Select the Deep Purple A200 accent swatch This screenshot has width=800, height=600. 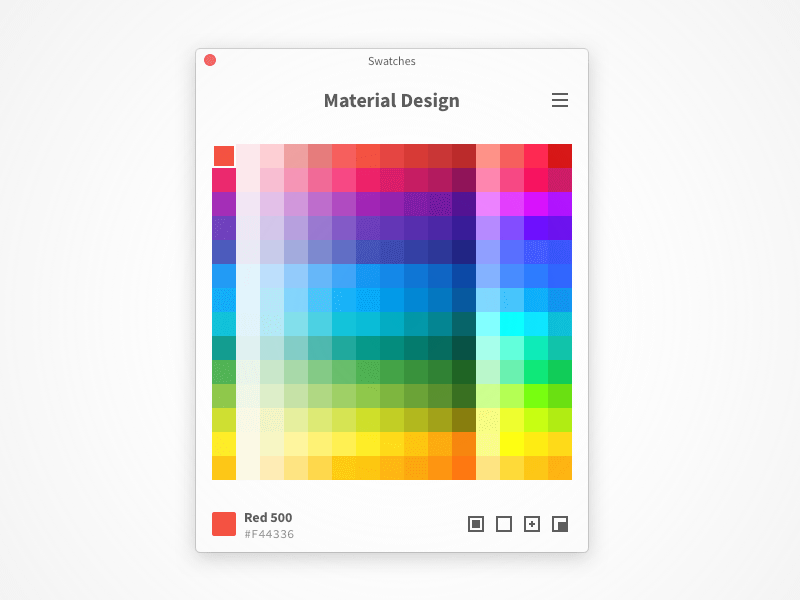tap(512, 228)
